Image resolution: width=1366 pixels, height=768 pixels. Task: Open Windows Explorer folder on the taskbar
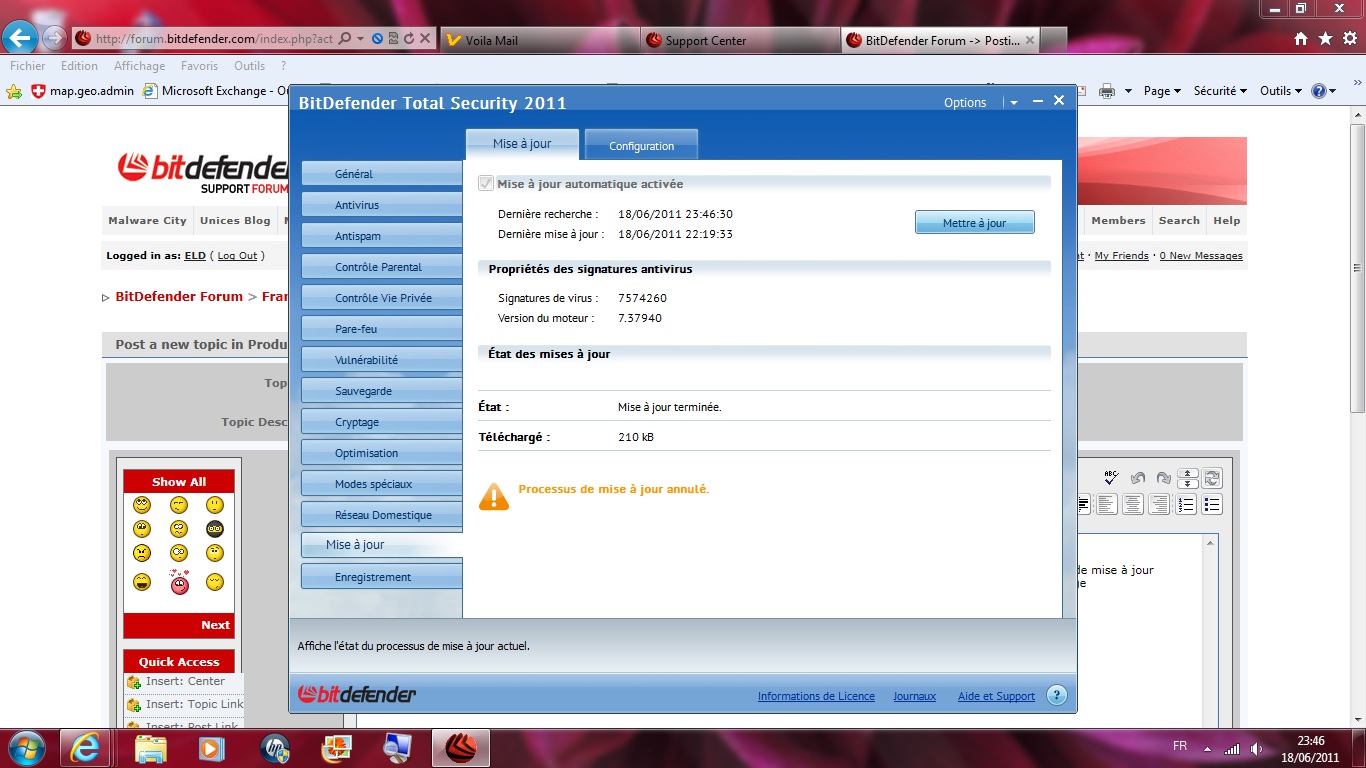coord(151,748)
